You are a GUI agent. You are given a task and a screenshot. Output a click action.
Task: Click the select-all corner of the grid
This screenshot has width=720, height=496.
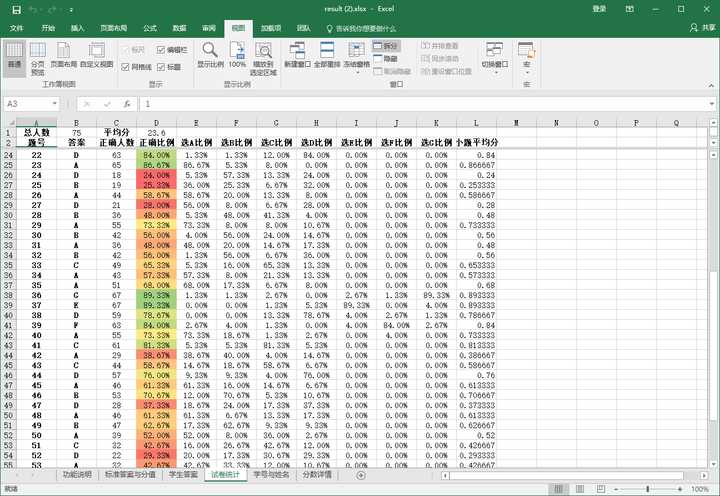point(10,123)
